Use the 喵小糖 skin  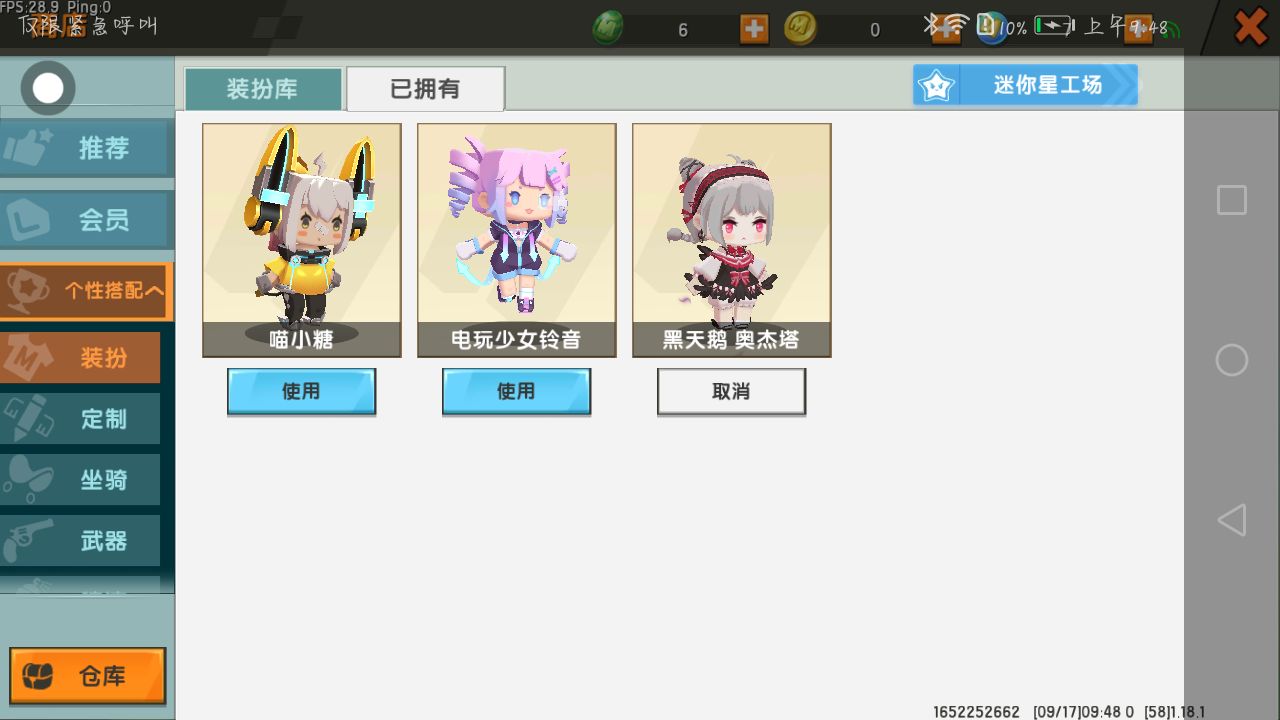coord(301,391)
